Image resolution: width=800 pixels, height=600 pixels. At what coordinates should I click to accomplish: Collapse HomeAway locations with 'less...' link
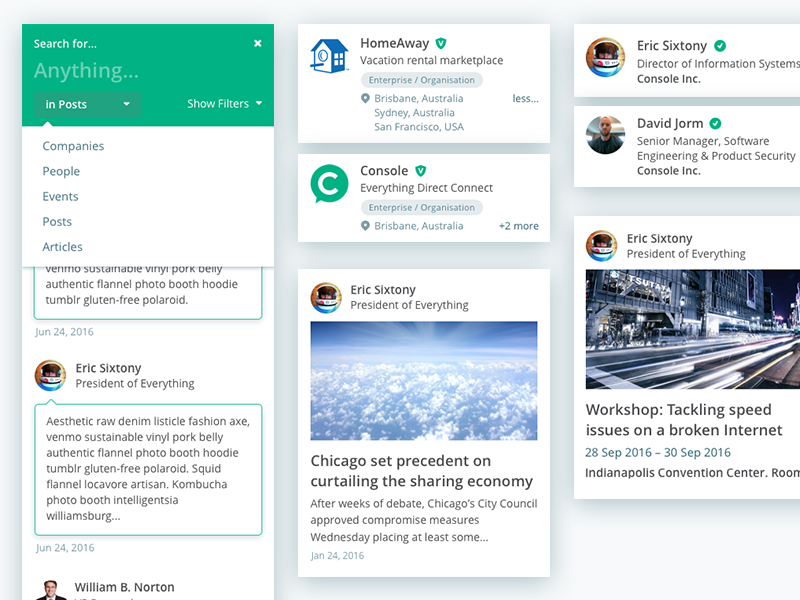coord(525,98)
